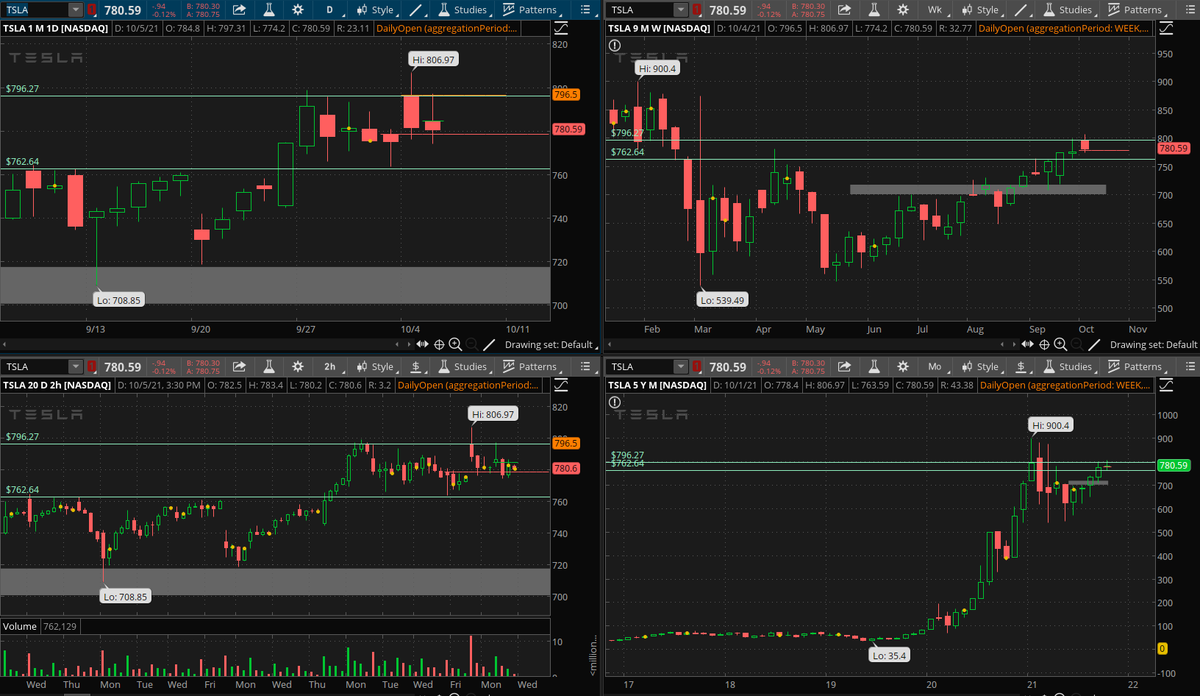
Task: Click 2h timeframe button on 2h chart
Action: point(329,367)
